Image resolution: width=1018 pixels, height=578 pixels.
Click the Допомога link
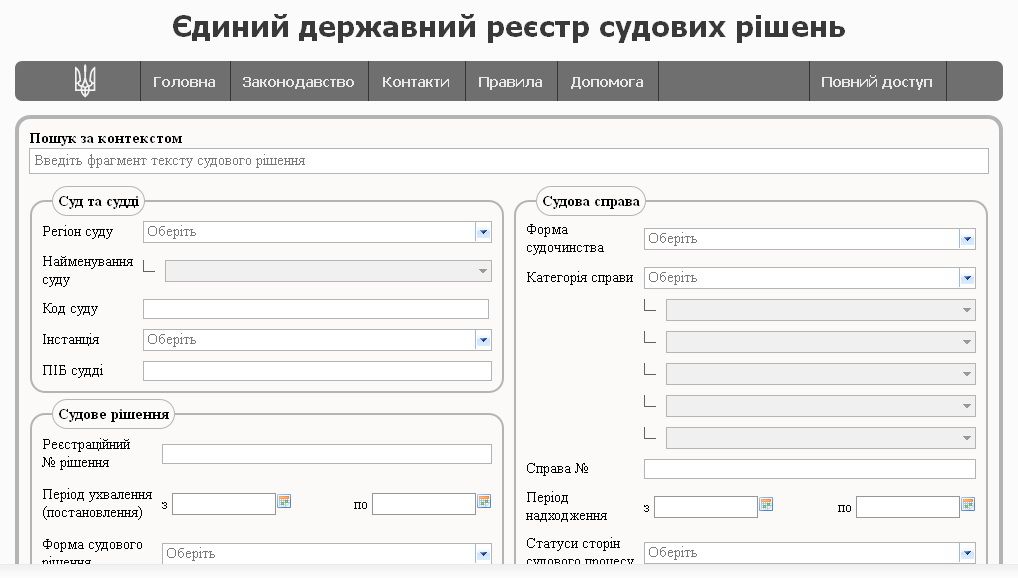607,82
